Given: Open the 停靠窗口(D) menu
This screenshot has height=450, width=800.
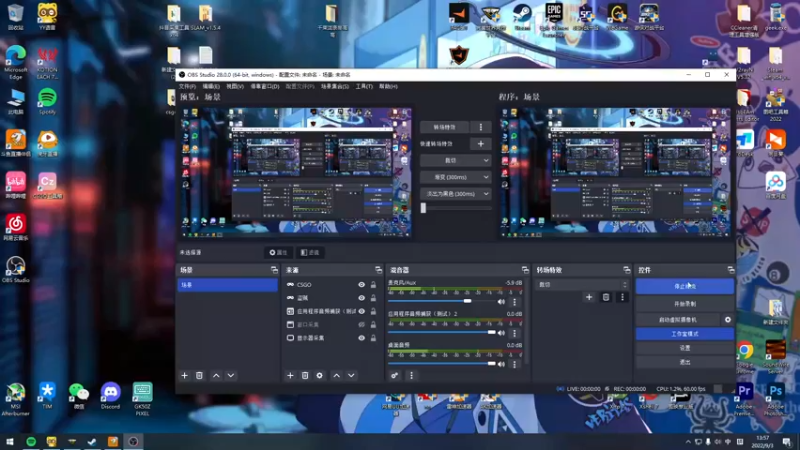Looking at the screenshot, I should coord(265,87).
